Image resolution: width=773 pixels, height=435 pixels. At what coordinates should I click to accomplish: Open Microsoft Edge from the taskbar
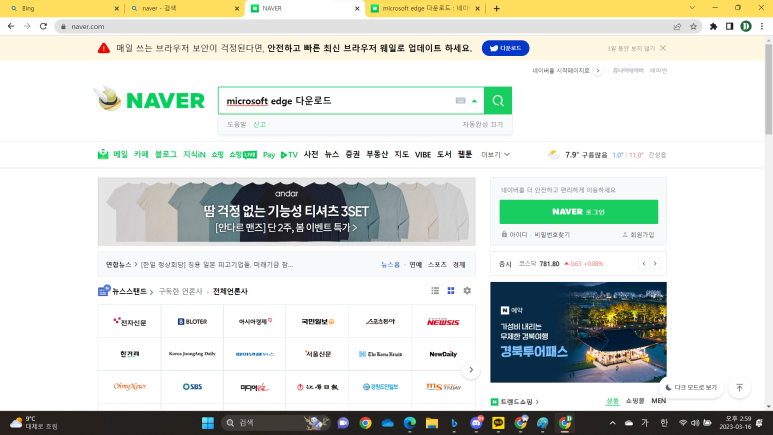(410, 423)
